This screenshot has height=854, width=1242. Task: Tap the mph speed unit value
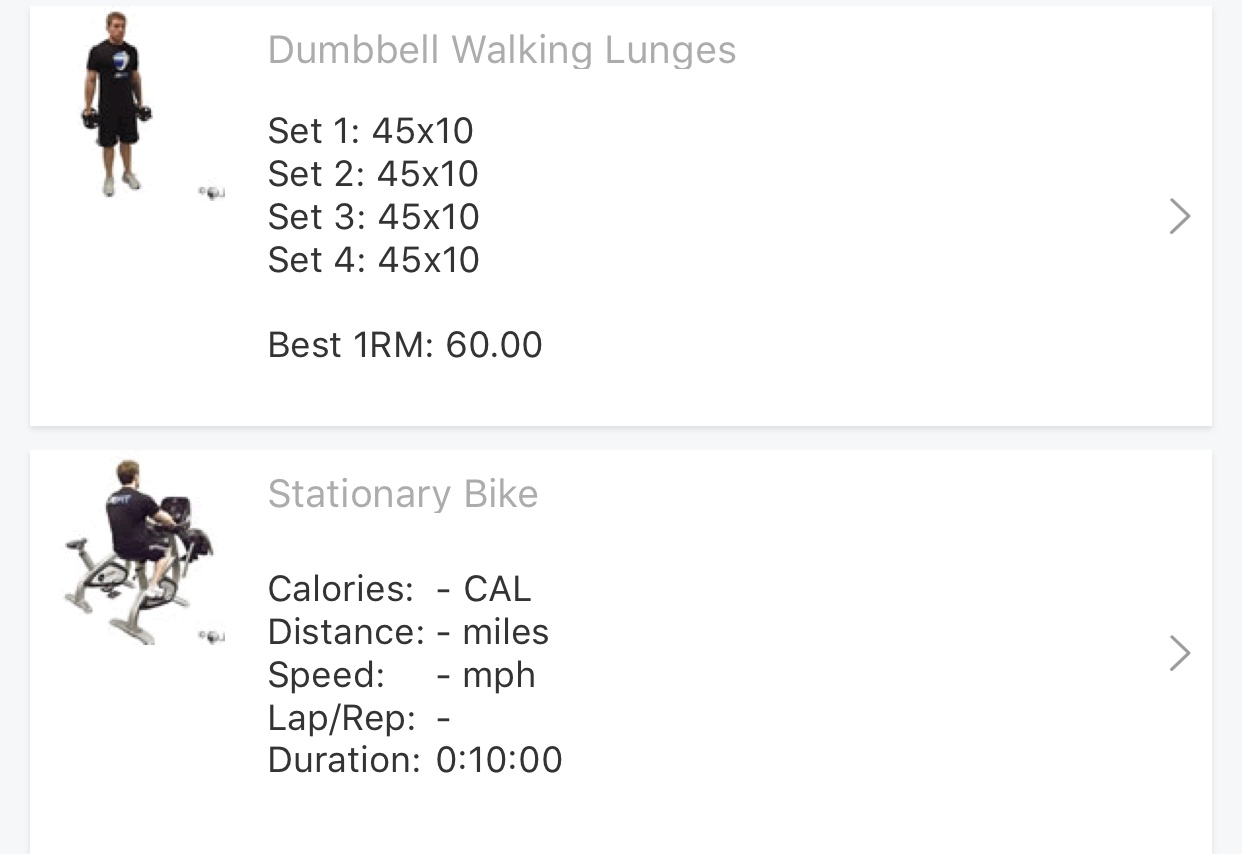click(x=499, y=675)
